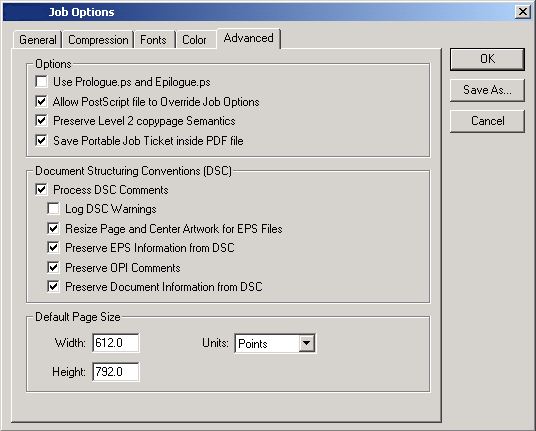536x431 pixels.
Task: Switch to the General tab
Action: pyautogui.click(x=38, y=40)
